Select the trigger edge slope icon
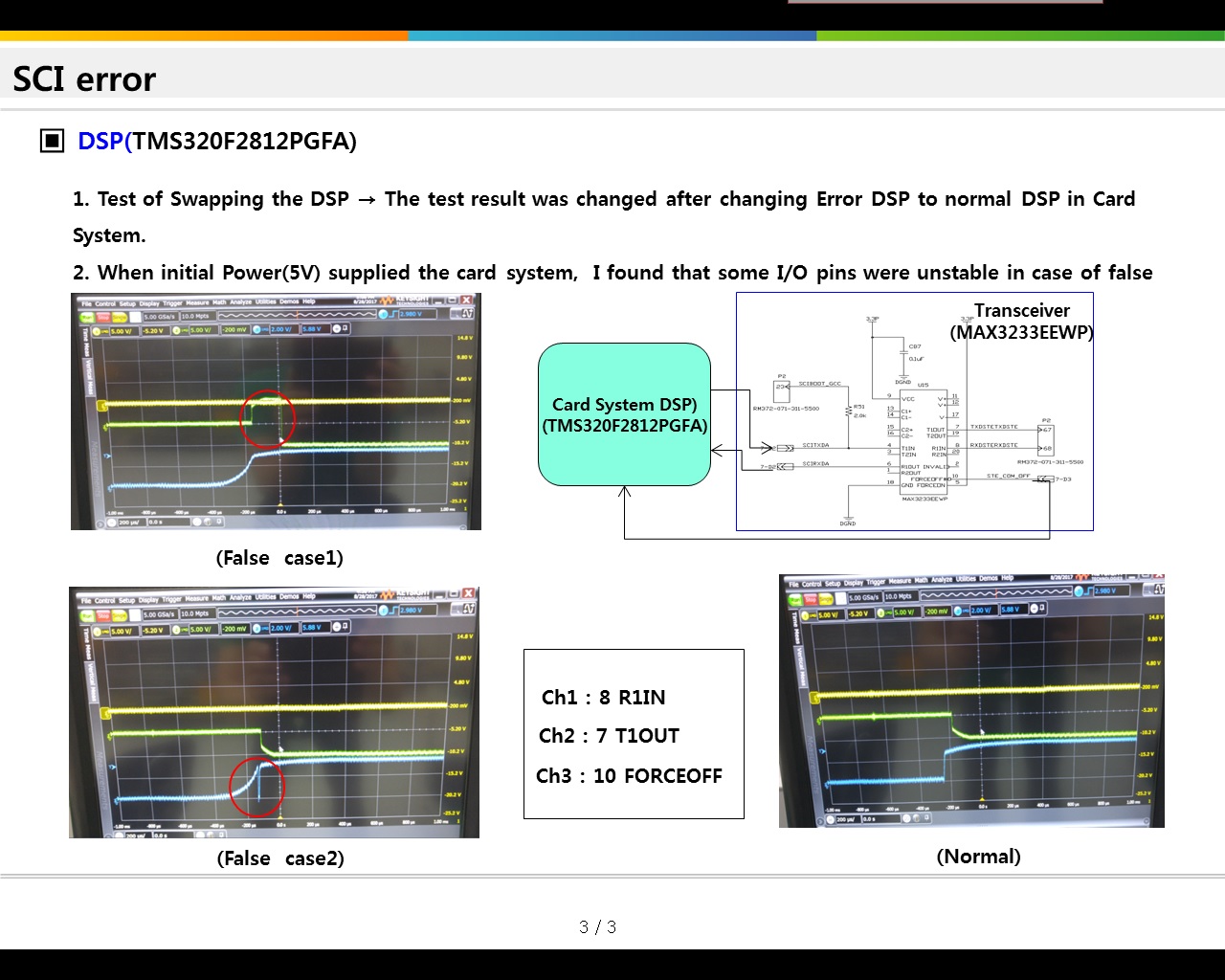The width and height of the screenshot is (1225, 980). pos(391,315)
